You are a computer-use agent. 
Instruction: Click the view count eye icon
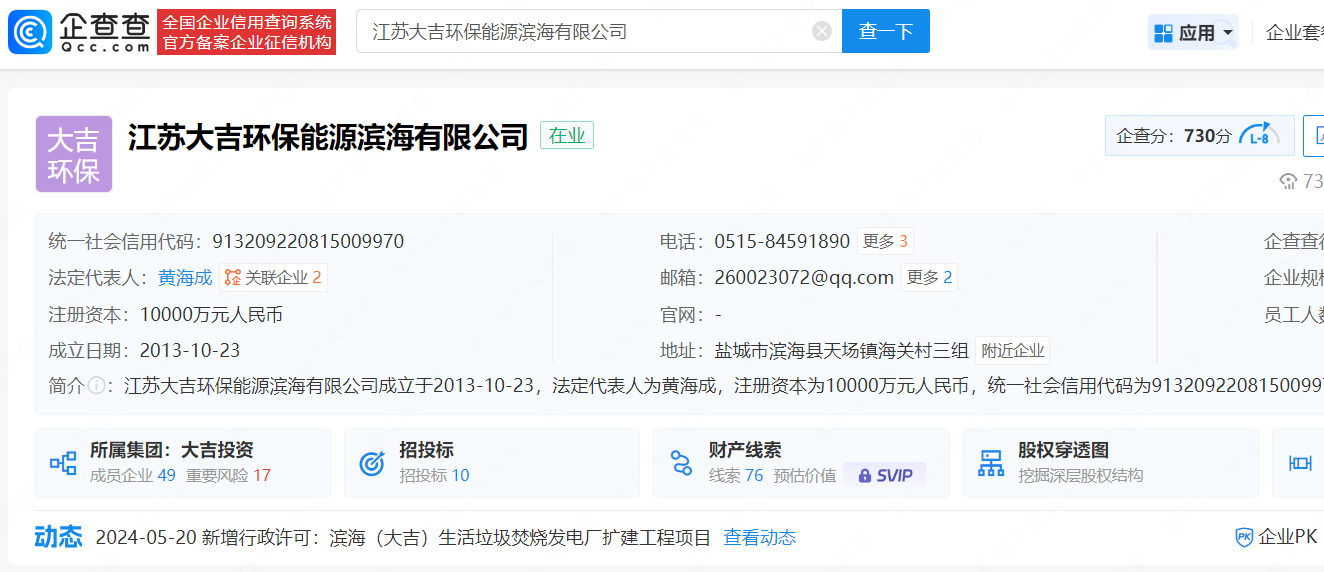[x=1289, y=181]
